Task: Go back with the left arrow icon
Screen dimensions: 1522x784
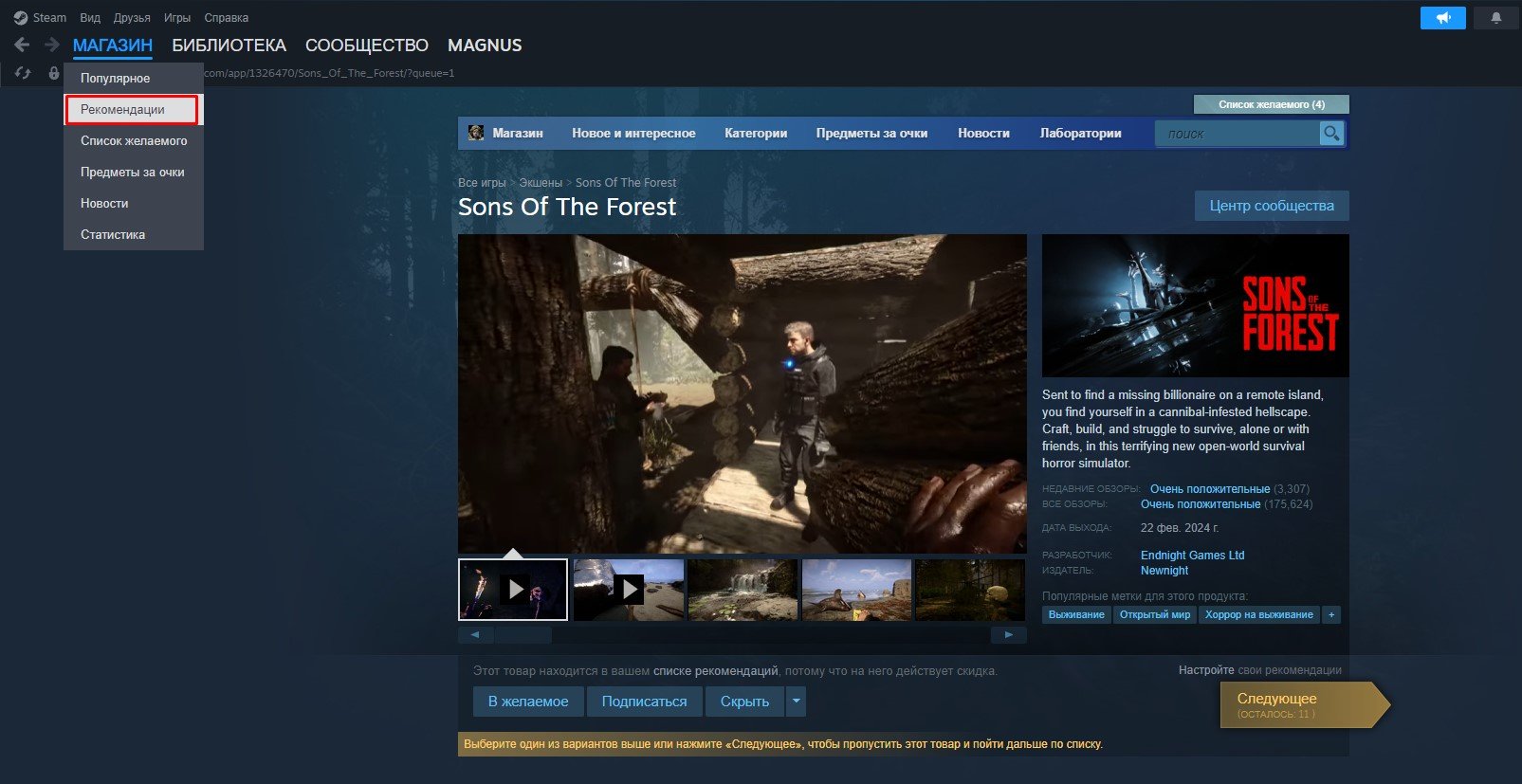Action: pyautogui.click(x=22, y=45)
